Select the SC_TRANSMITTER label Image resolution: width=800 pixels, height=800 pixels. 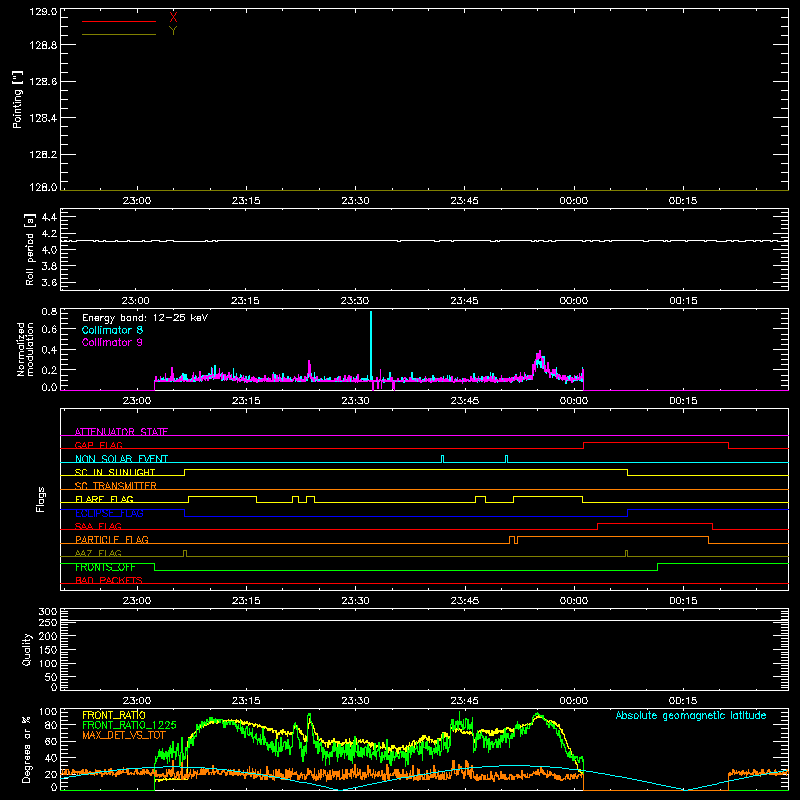pos(116,486)
